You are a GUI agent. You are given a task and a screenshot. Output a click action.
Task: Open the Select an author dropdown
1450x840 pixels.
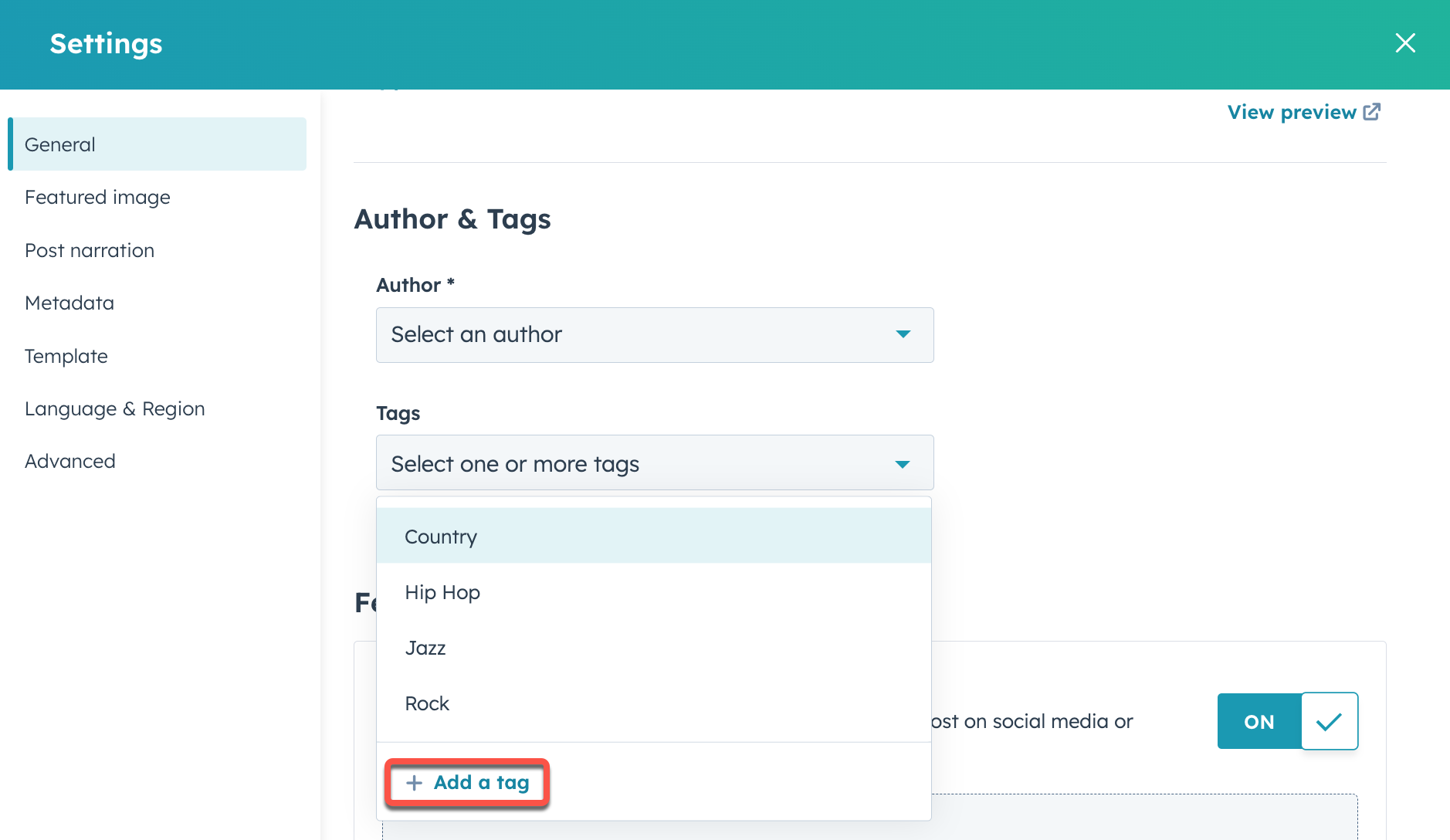point(654,334)
